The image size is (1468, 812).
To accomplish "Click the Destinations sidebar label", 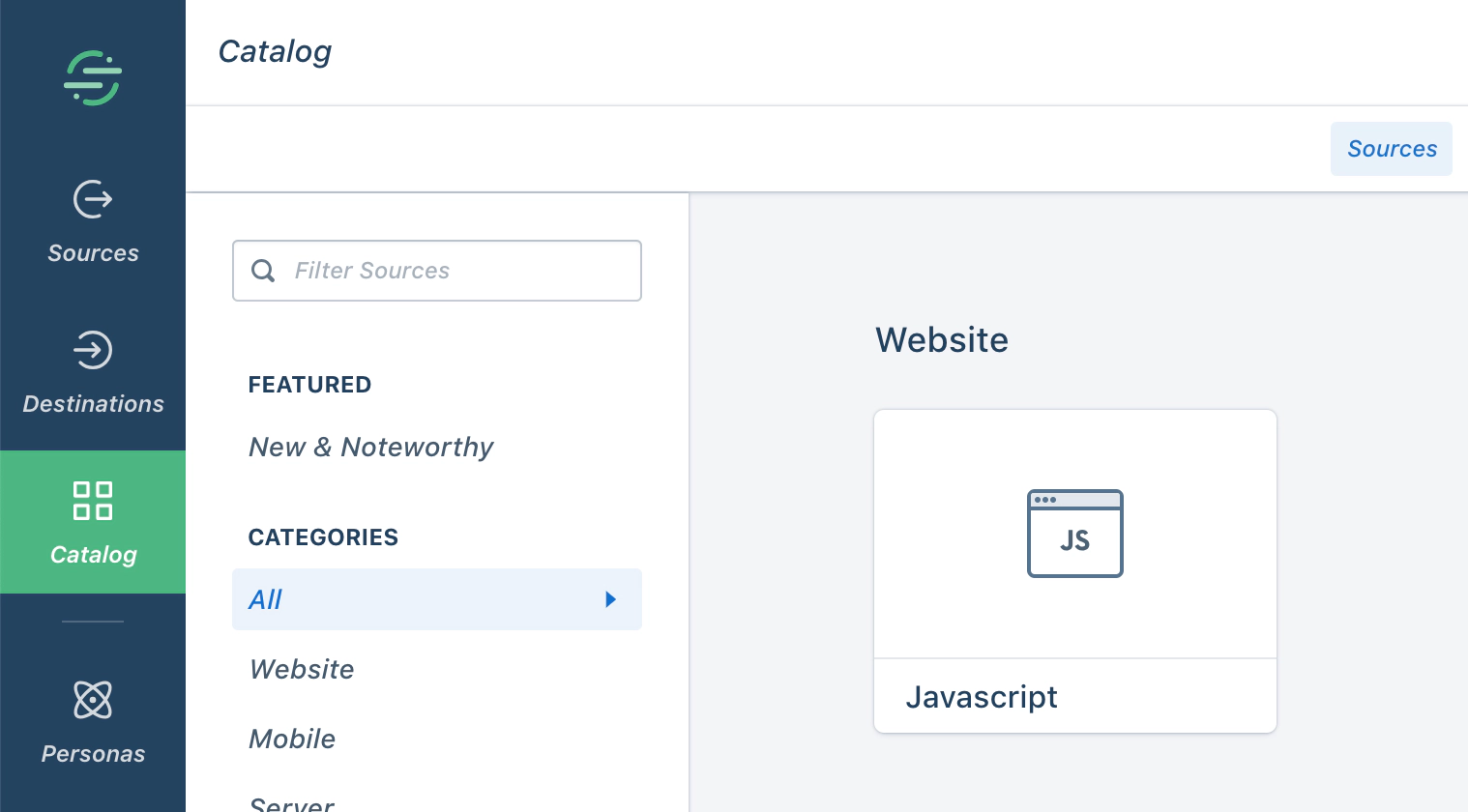I will [x=93, y=404].
